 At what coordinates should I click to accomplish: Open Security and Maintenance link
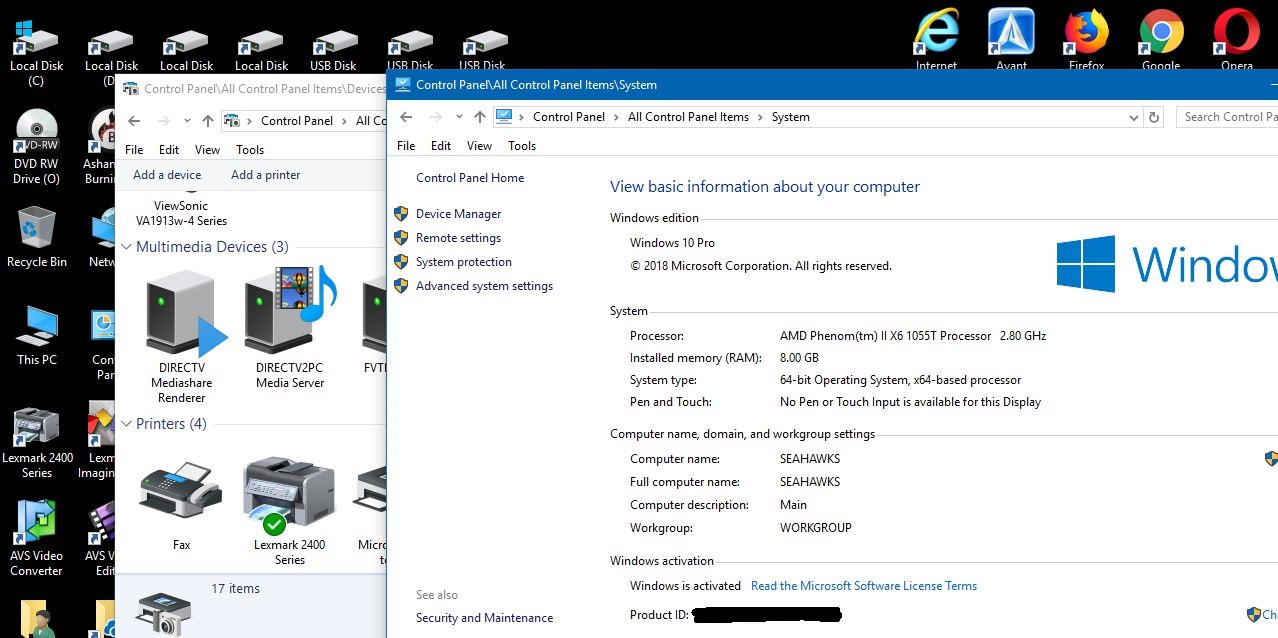pos(484,618)
